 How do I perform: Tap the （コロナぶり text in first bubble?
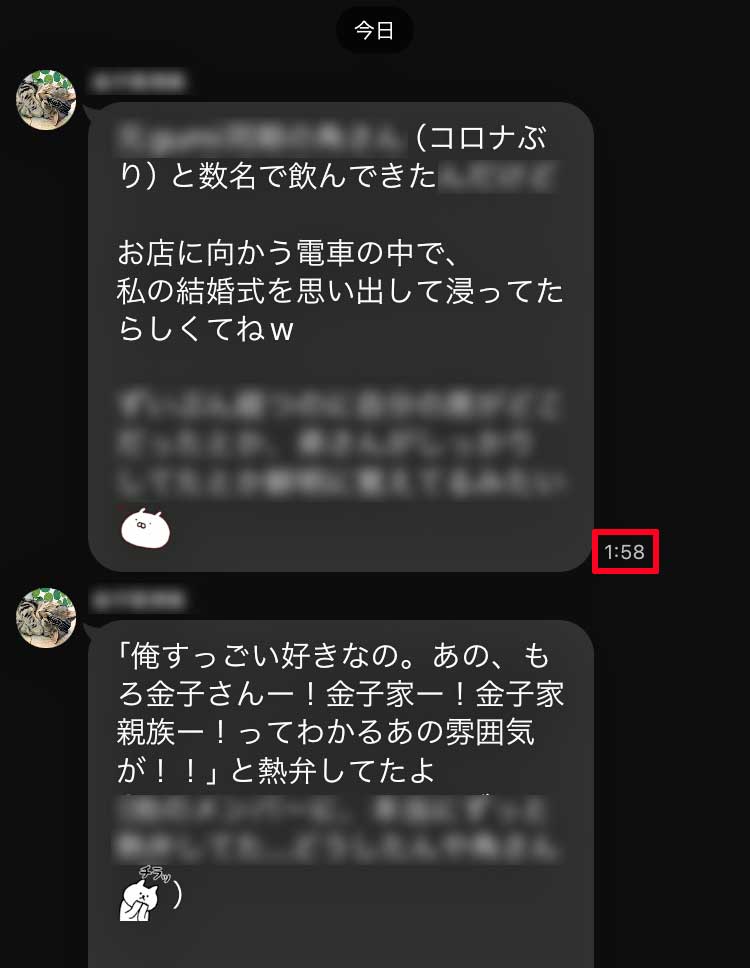click(481, 137)
